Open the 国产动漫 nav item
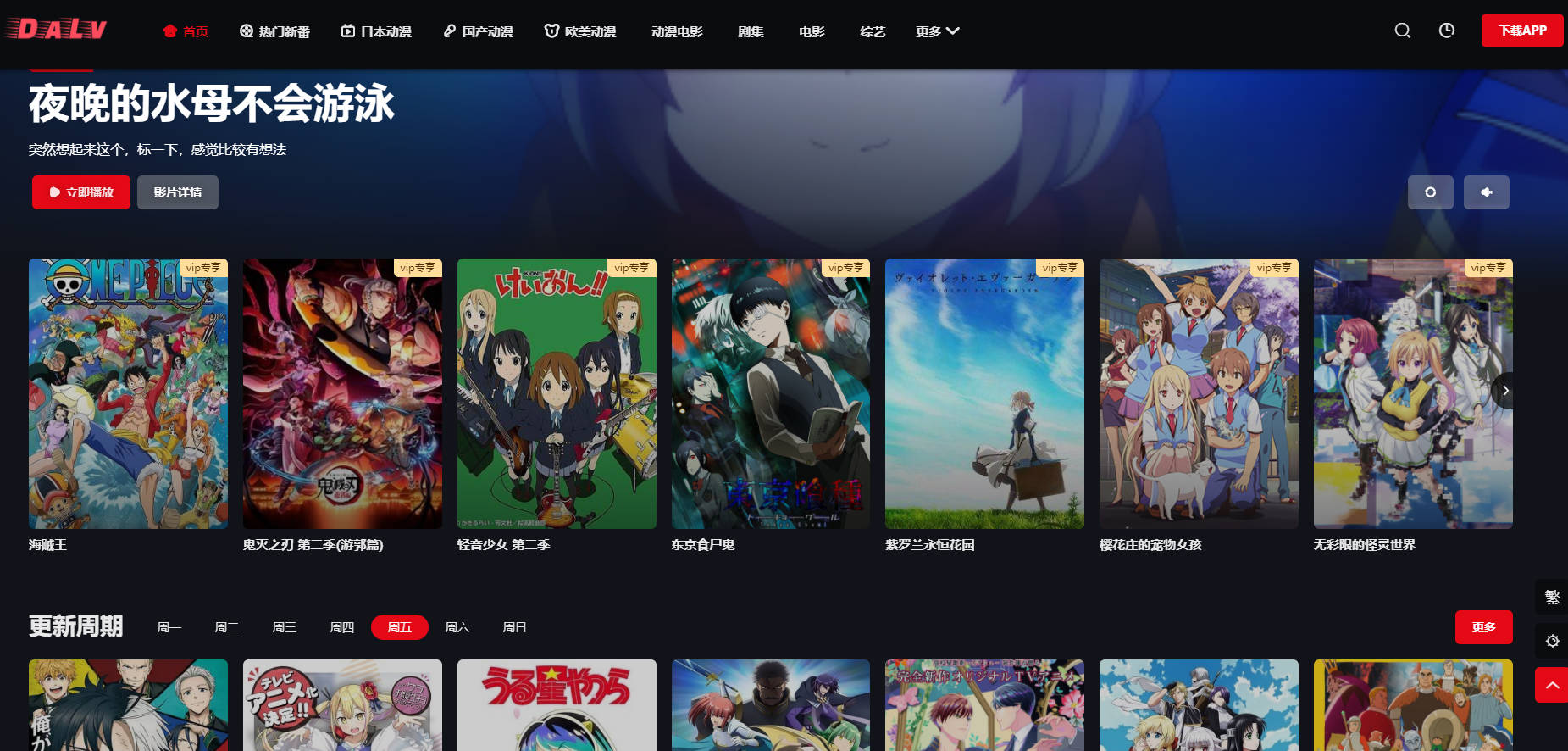This screenshot has height=751, width=1568. pos(478,31)
